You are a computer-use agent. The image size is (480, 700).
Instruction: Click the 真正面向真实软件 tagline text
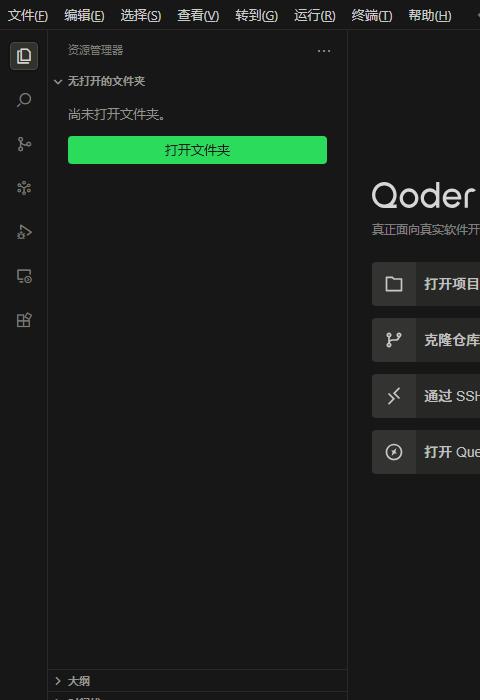425,229
